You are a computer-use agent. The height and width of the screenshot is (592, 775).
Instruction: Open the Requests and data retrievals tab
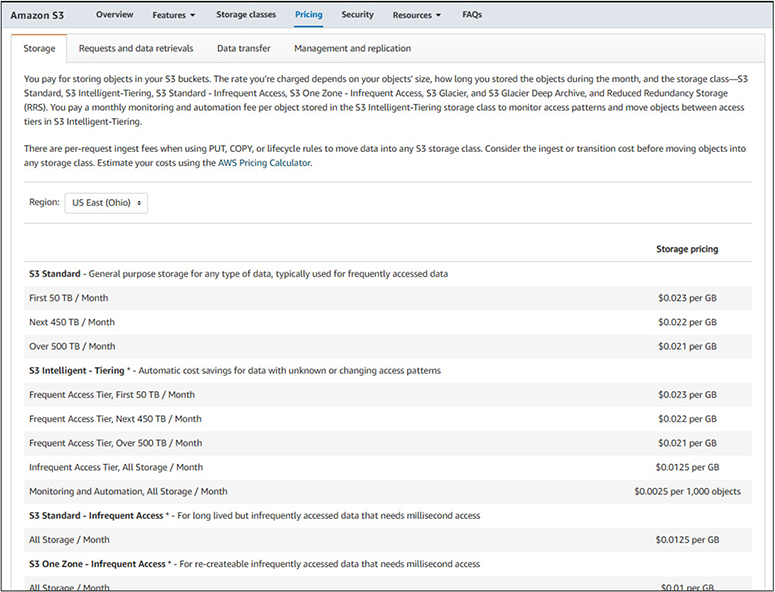point(136,48)
